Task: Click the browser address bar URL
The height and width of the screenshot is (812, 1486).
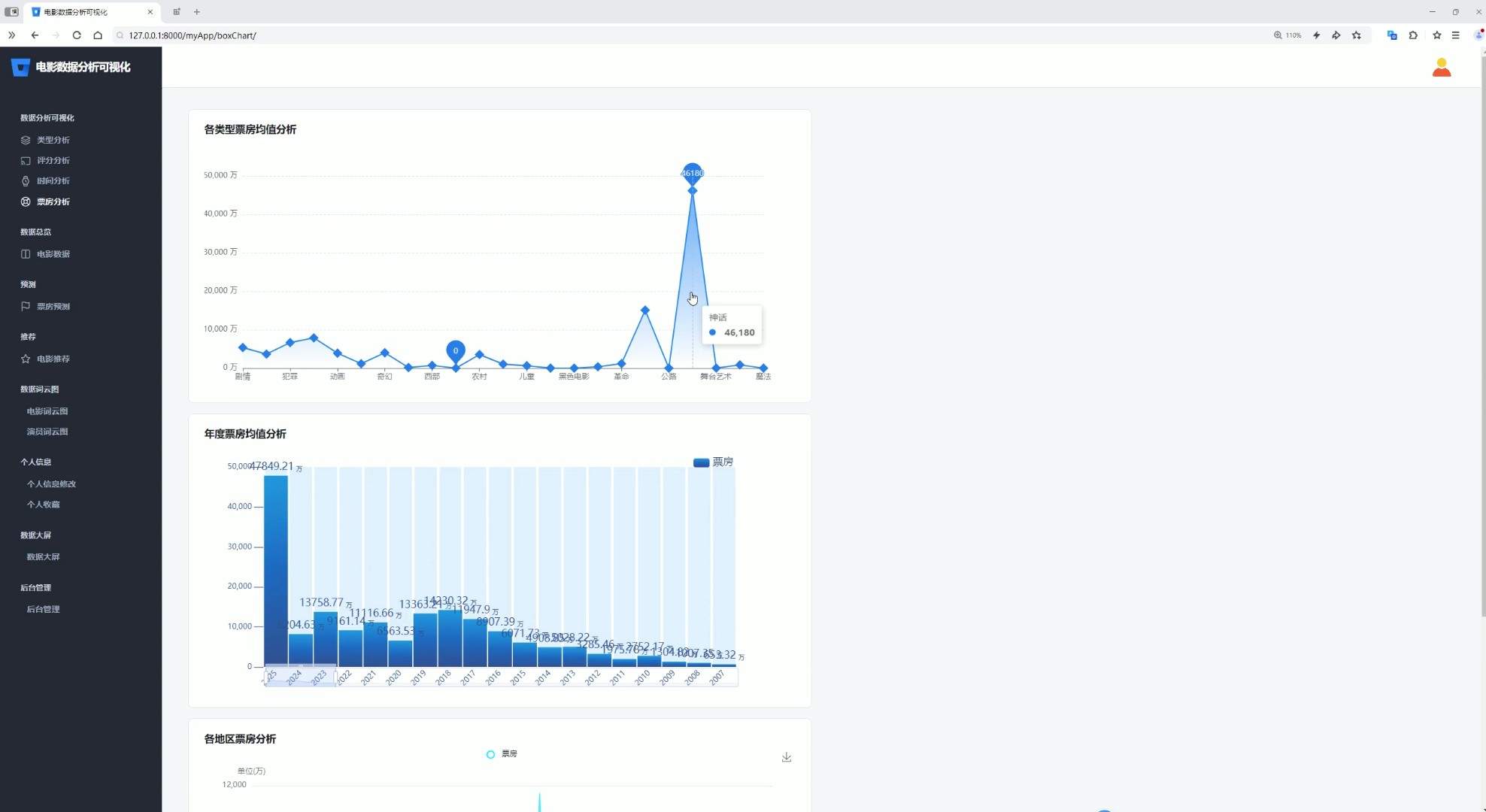Action: [193, 35]
